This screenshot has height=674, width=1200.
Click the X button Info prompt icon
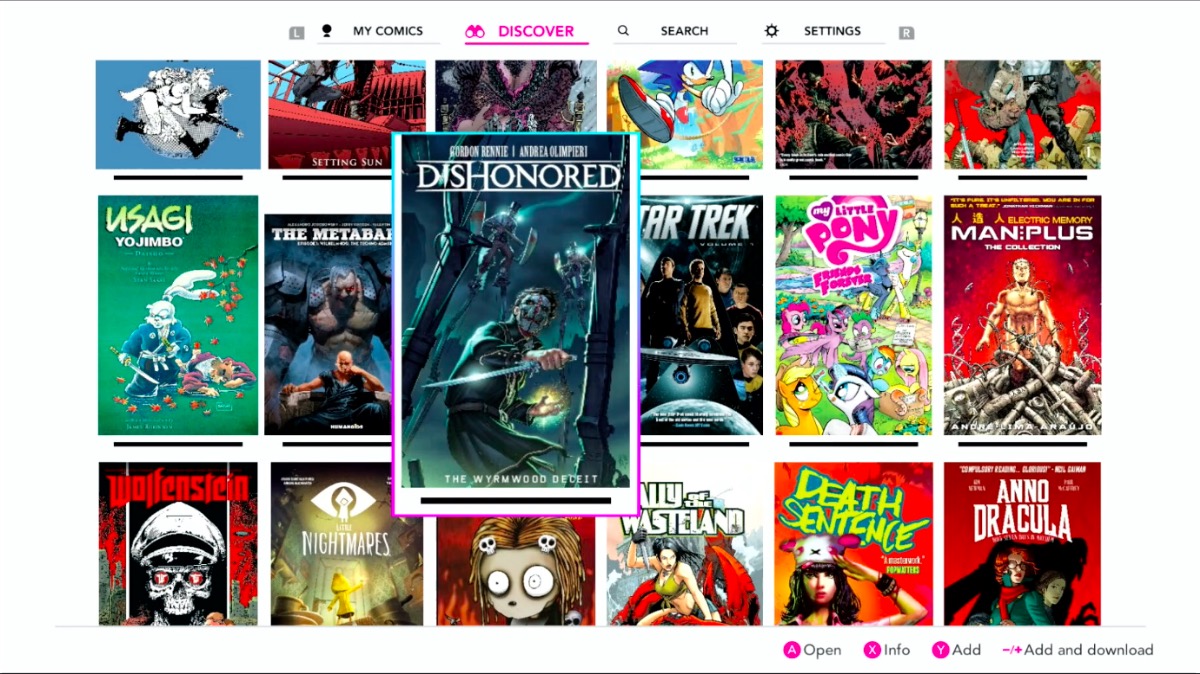(872, 650)
